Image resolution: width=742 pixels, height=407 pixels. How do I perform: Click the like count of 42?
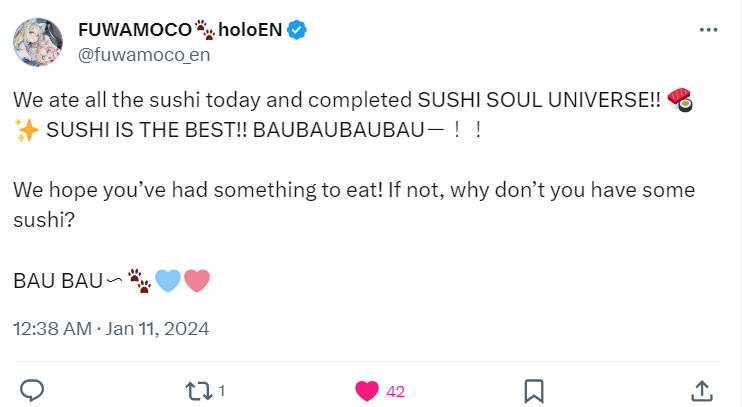pos(395,391)
